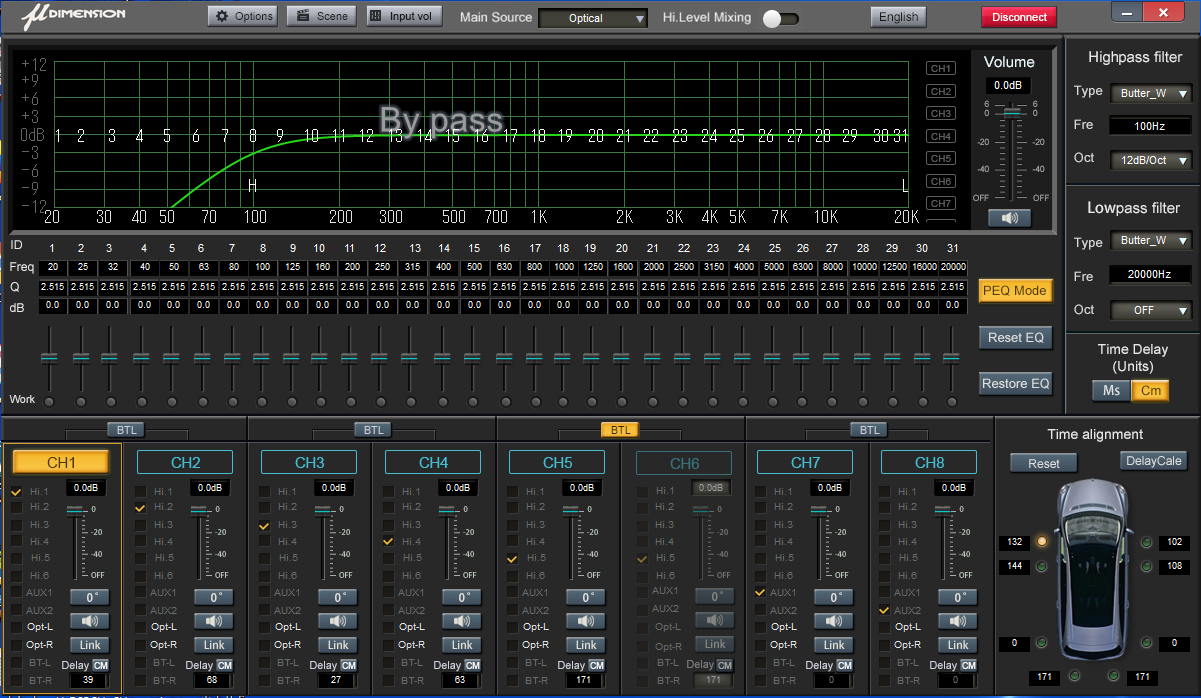The width and height of the screenshot is (1201, 698).
Task: Click the Reset EQ button
Action: [x=1015, y=337]
